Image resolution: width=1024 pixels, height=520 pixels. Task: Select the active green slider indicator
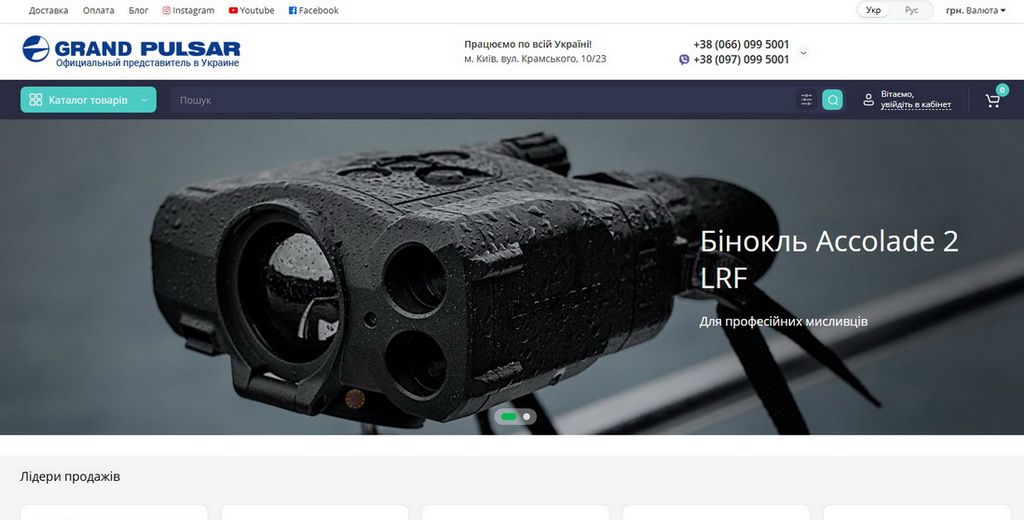(x=508, y=416)
